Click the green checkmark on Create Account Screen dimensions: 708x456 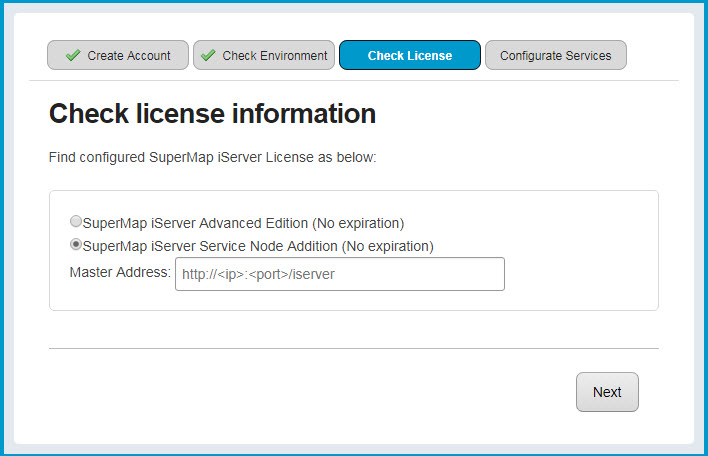click(x=73, y=56)
